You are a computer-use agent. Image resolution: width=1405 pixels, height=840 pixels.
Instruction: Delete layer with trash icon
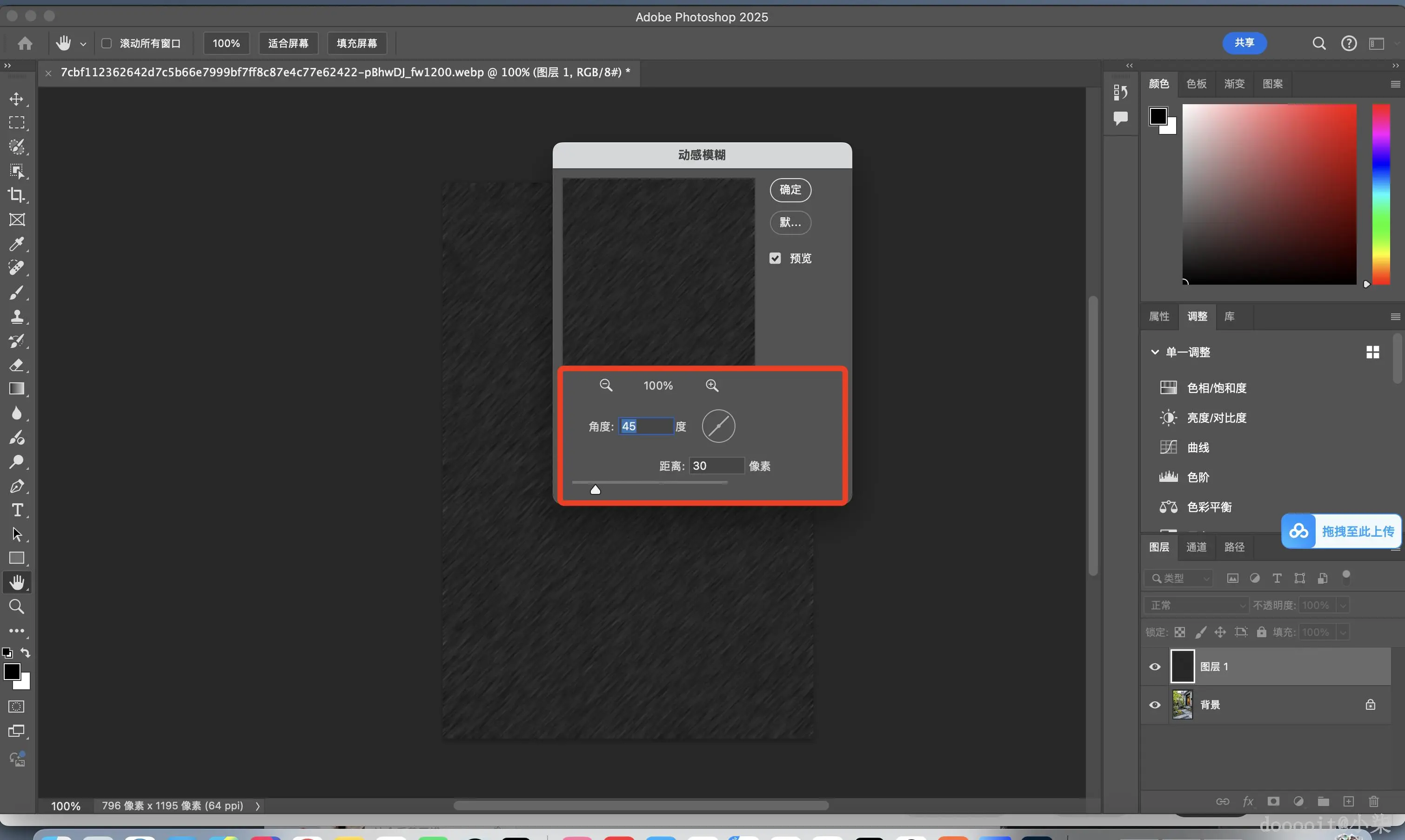coord(1373,801)
